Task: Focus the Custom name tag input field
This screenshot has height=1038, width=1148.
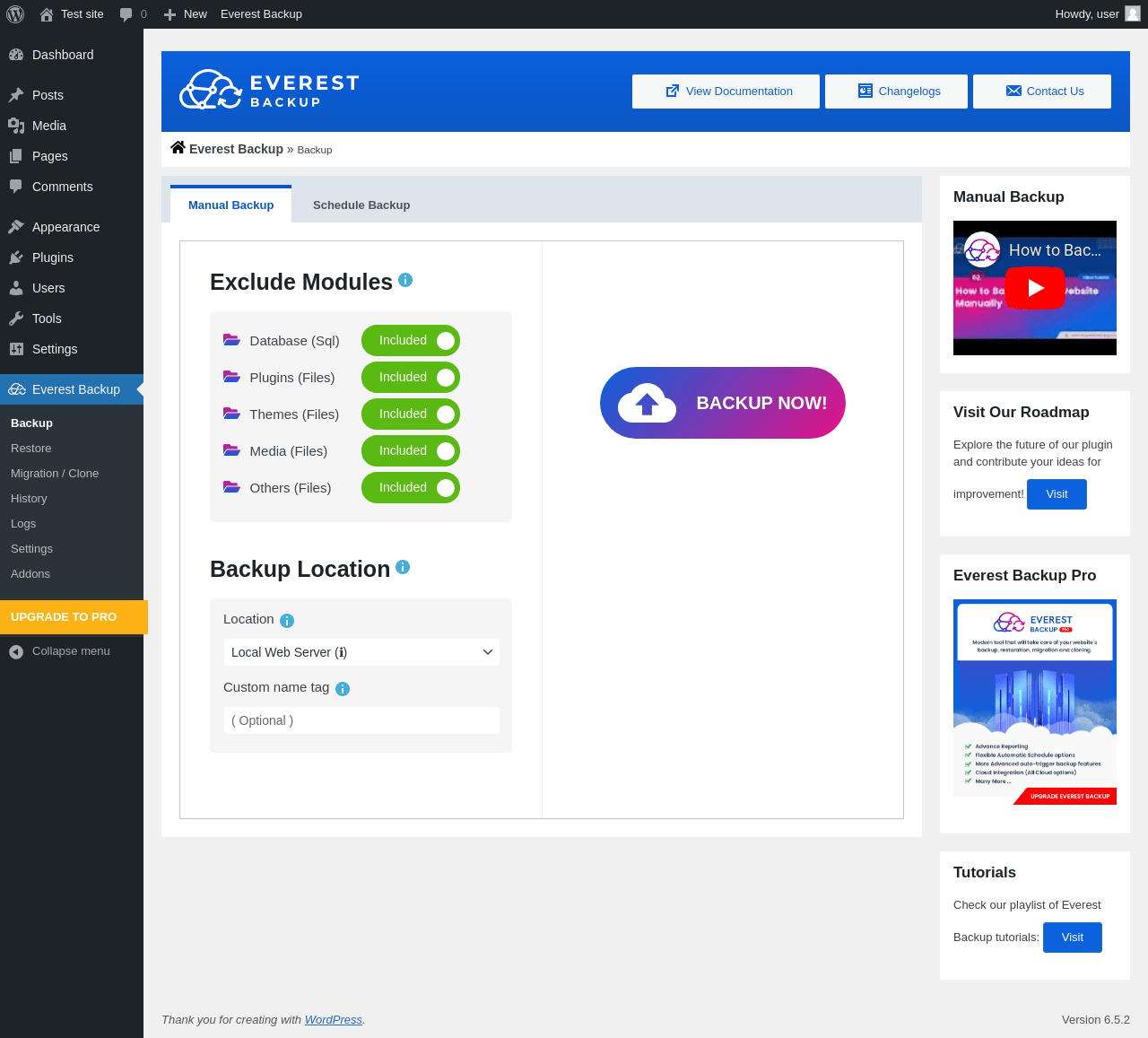Action: 361,720
